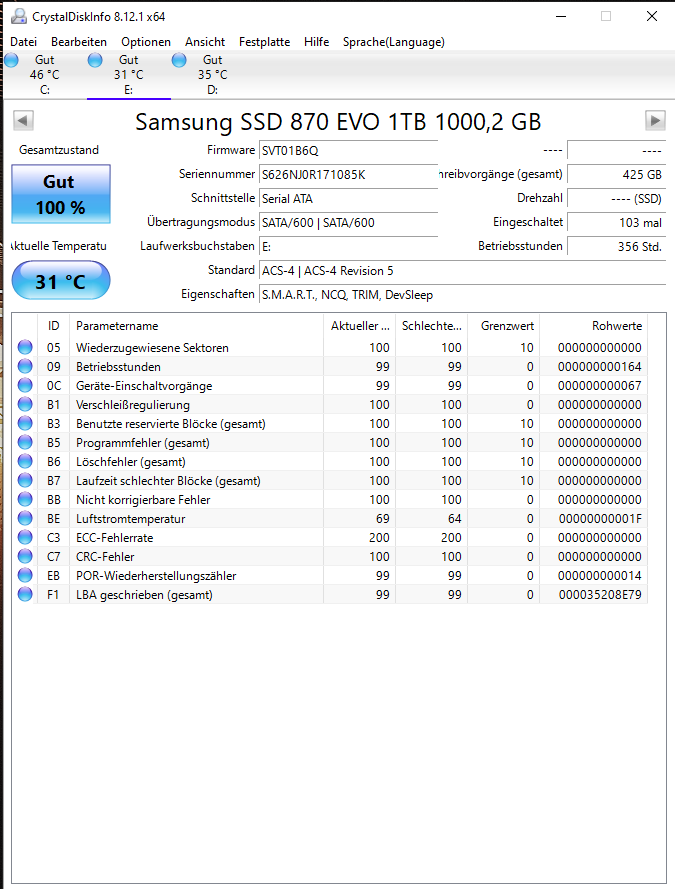Click raw value 000035208E79

point(600,595)
